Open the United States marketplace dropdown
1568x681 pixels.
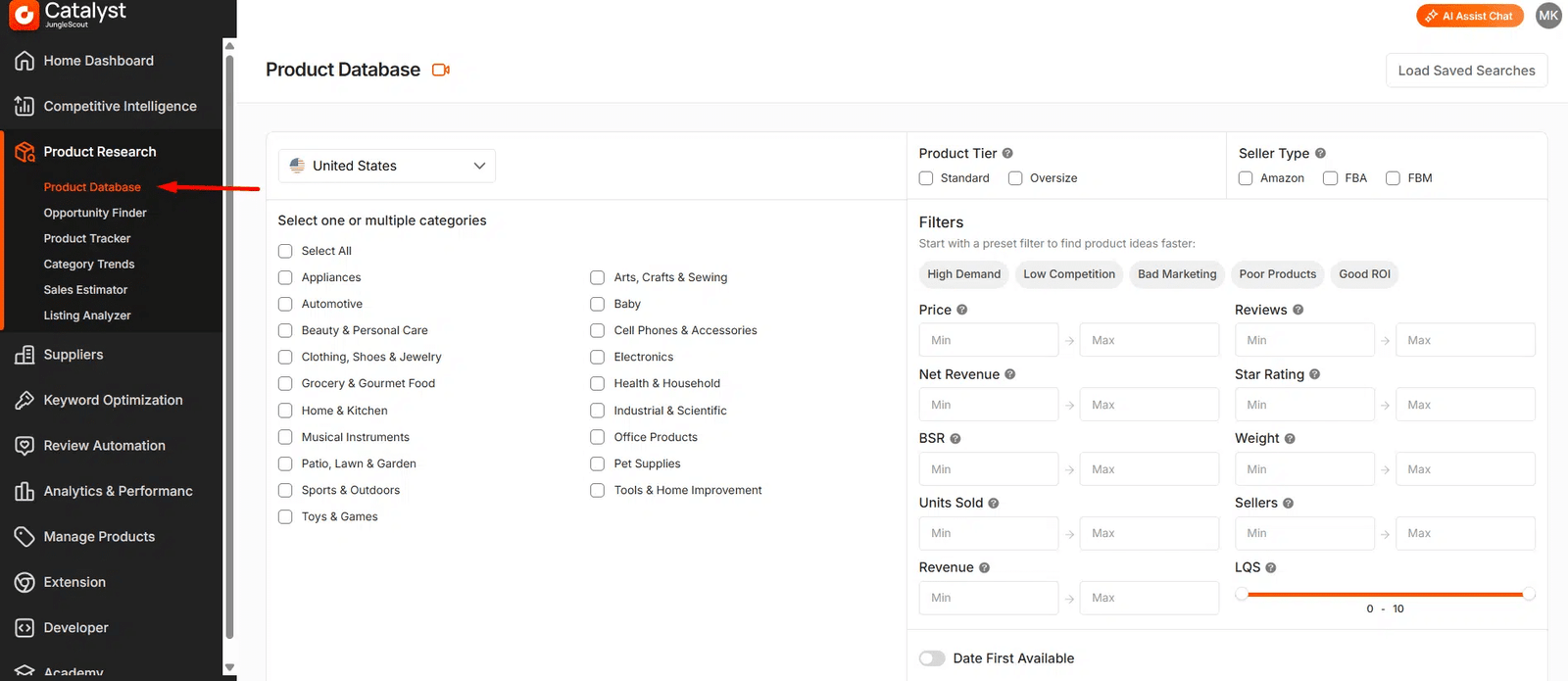(387, 166)
